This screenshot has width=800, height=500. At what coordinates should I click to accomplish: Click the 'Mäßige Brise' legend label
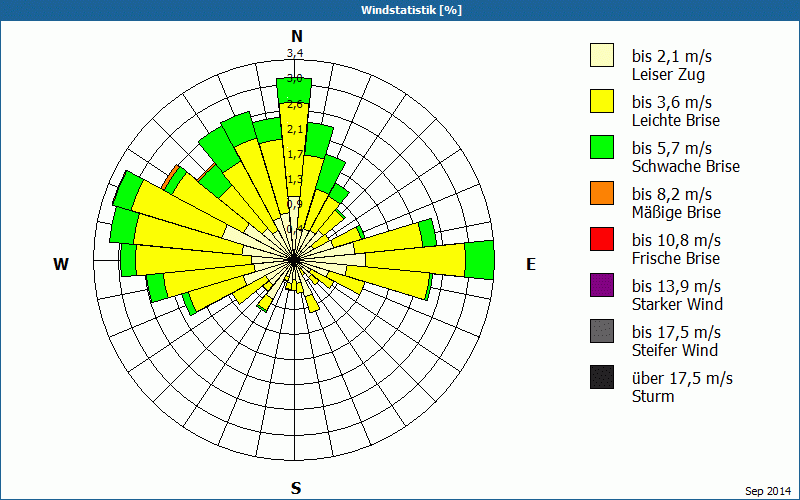[676, 212]
